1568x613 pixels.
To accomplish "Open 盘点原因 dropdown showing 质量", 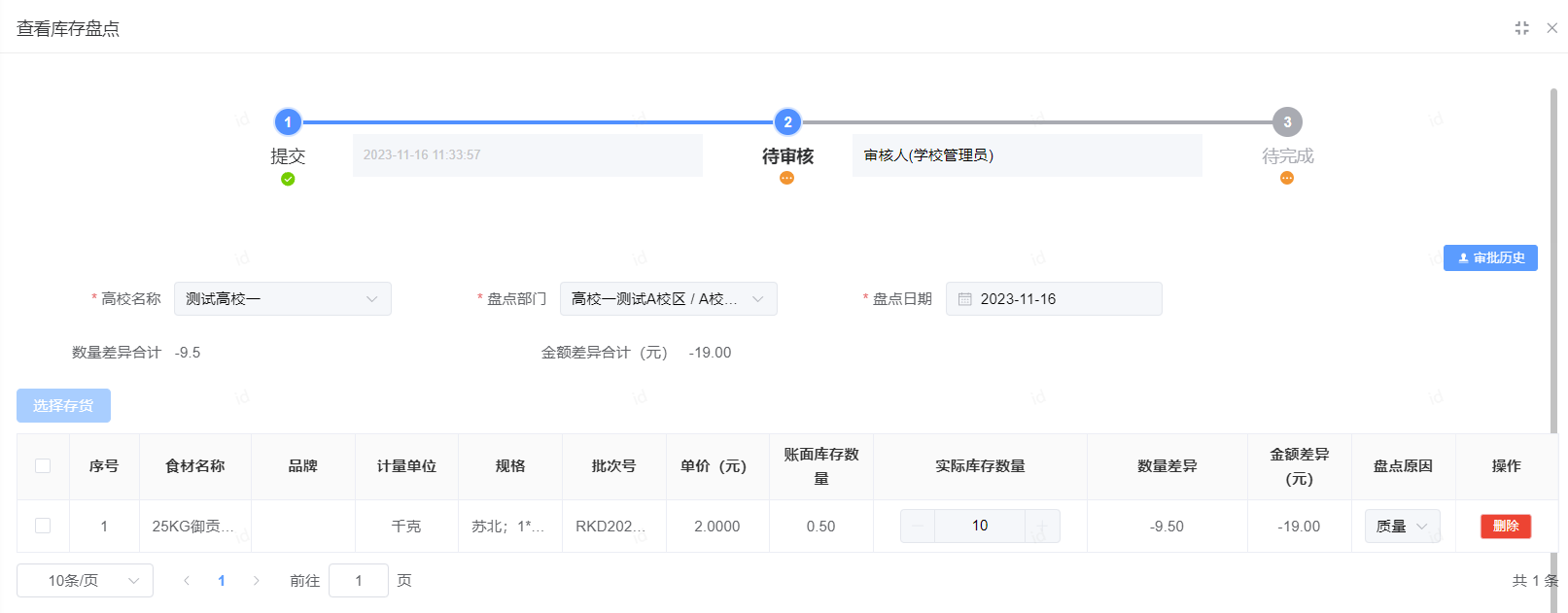I will pyautogui.click(x=1403, y=526).
